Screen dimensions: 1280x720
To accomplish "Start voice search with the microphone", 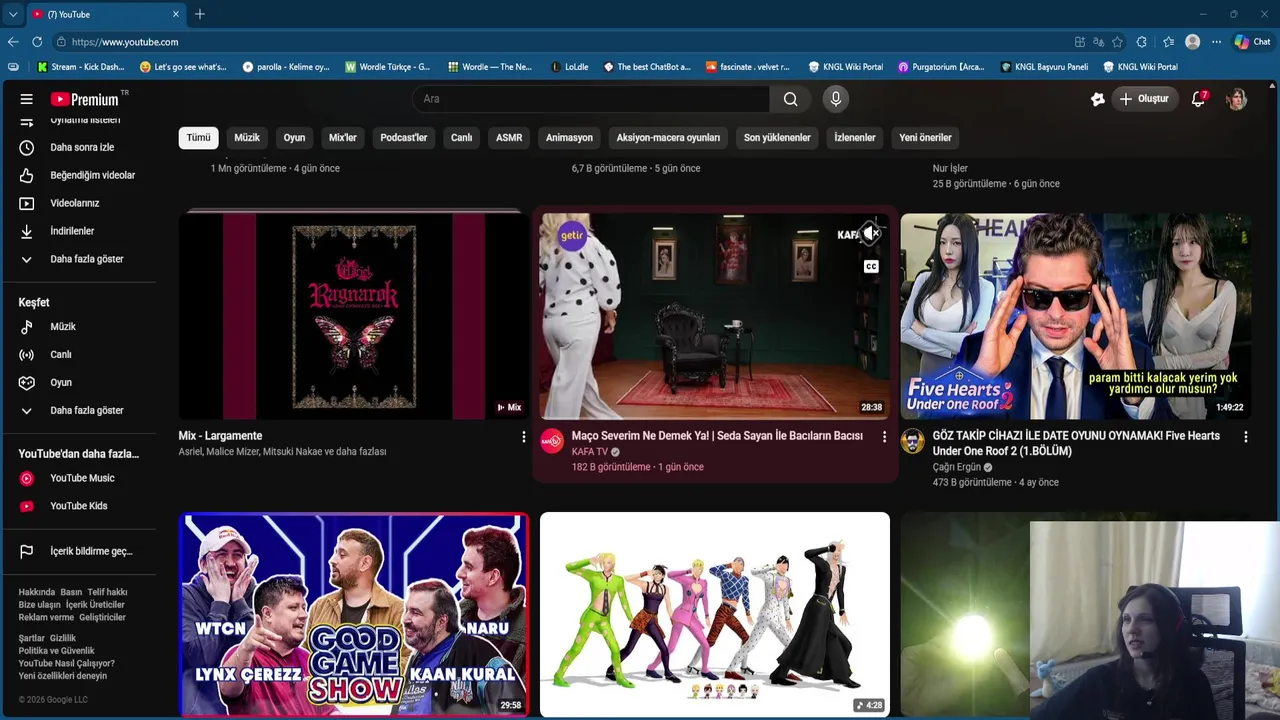I will [836, 99].
